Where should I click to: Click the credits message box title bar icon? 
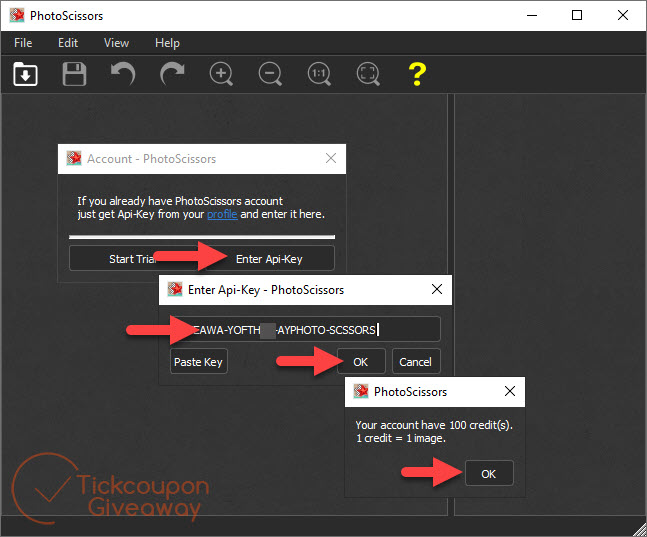pyautogui.click(x=361, y=391)
